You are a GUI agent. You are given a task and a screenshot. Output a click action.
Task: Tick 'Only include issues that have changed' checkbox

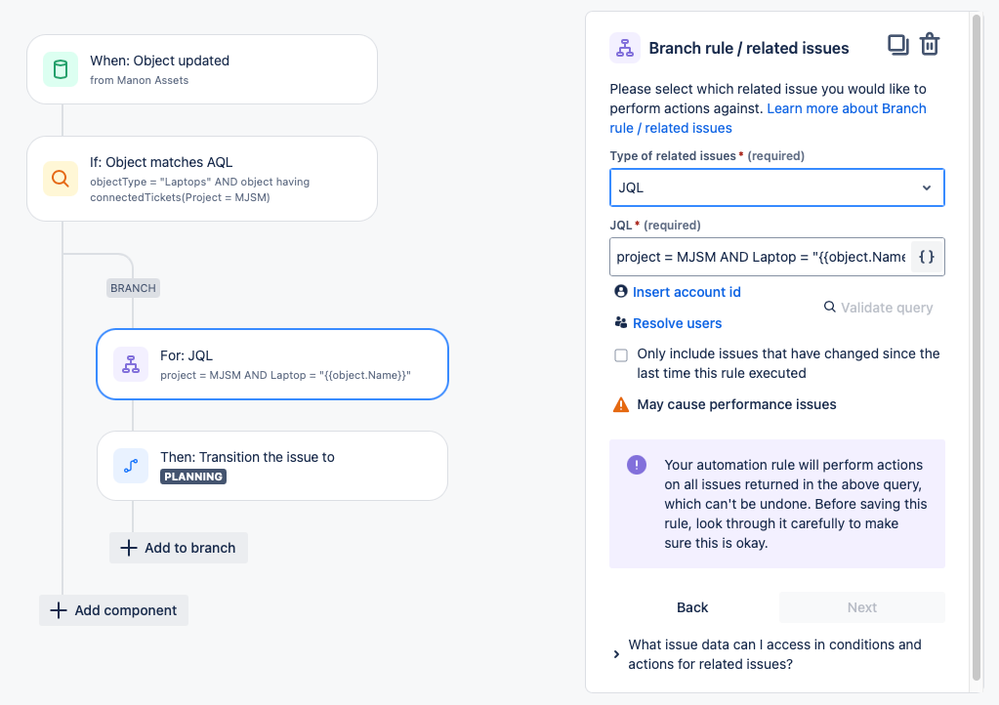point(621,355)
